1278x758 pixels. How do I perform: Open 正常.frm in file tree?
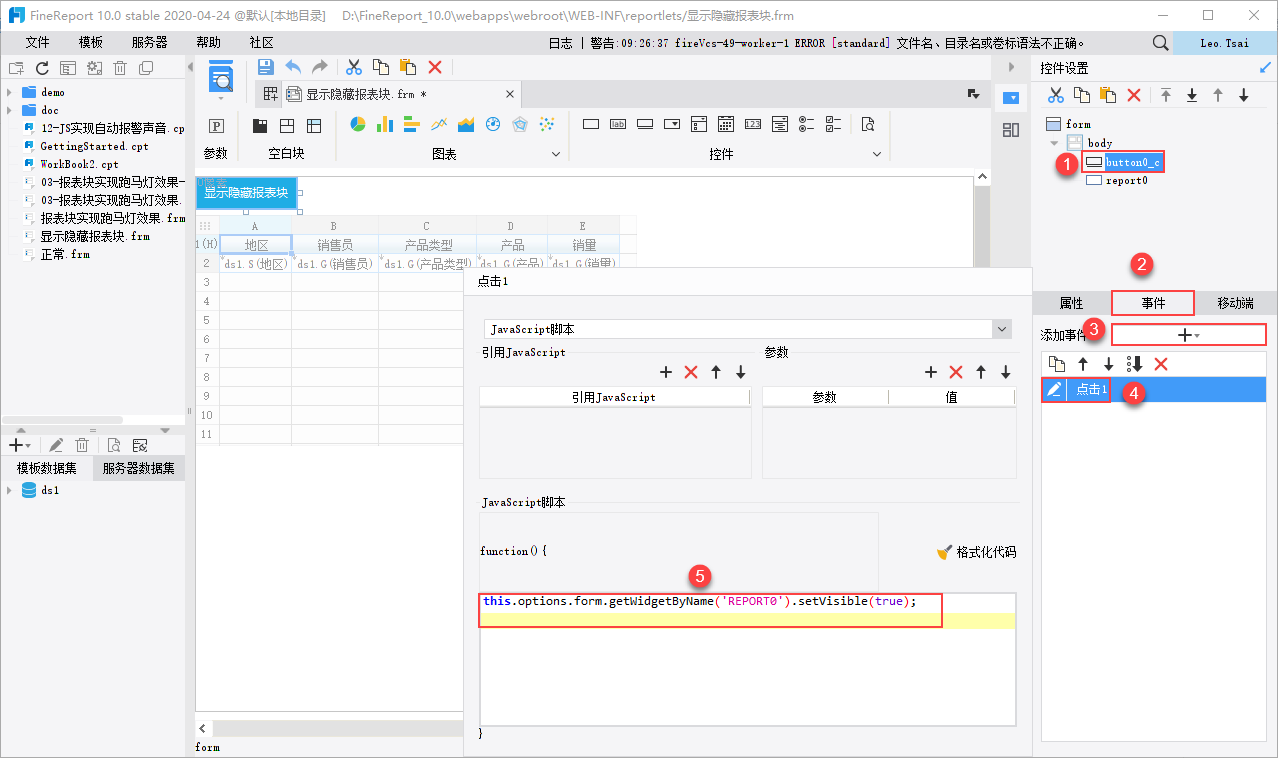(56, 254)
